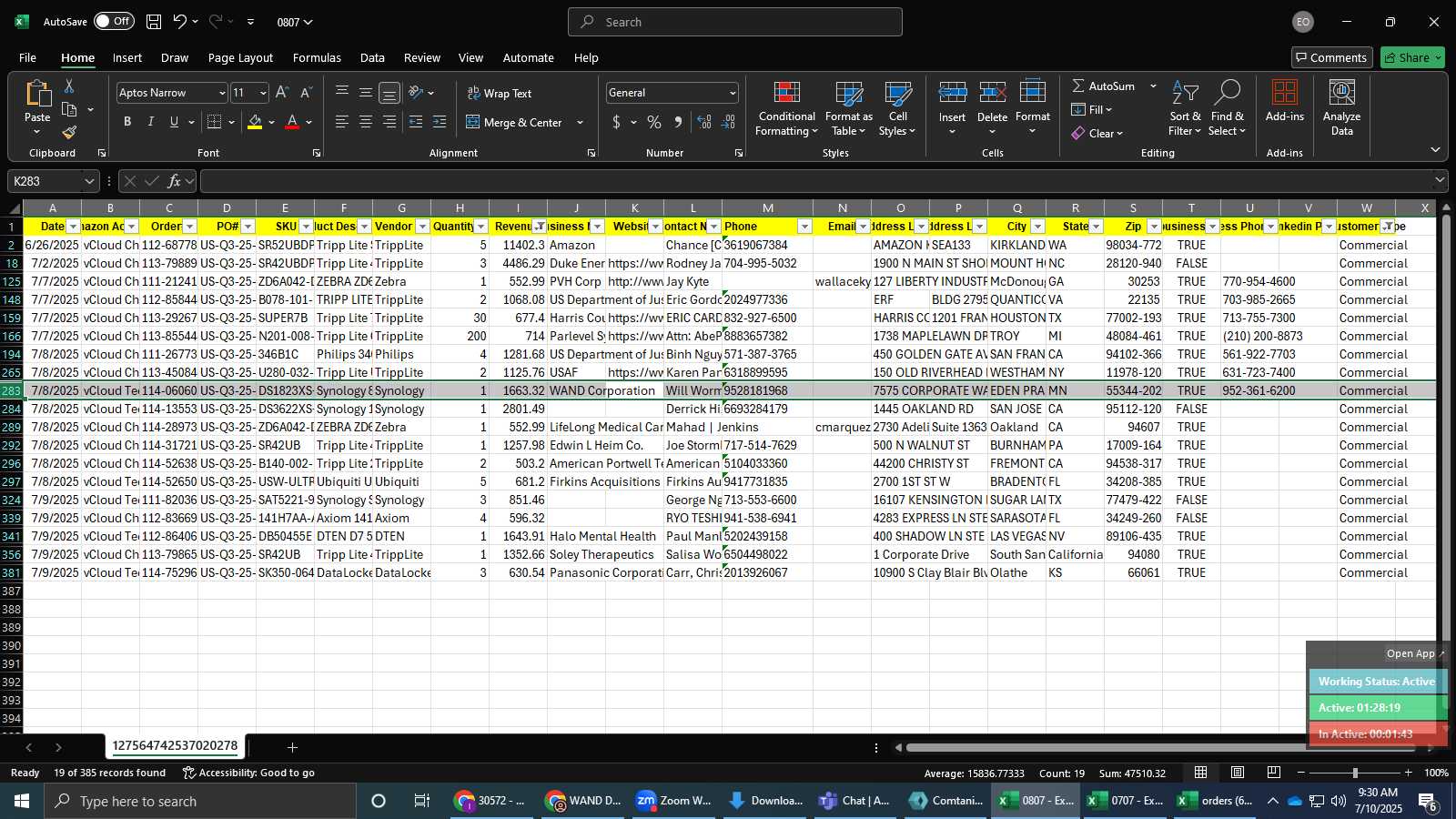Expand the Merge & Center dropdown arrow
Screen dimensions: 1456x819
580,123
